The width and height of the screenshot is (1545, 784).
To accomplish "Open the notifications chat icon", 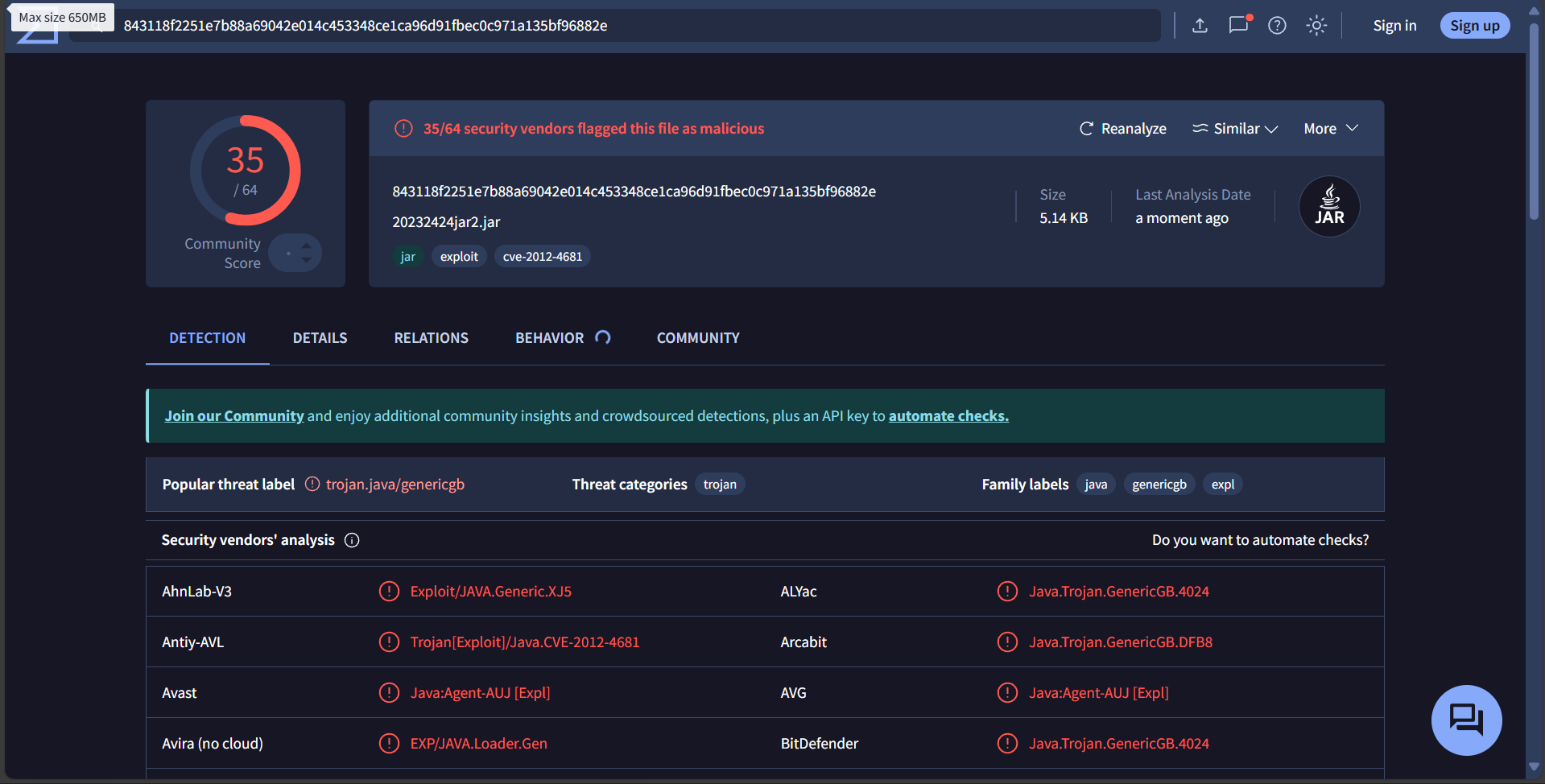I will pyautogui.click(x=1239, y=25).
